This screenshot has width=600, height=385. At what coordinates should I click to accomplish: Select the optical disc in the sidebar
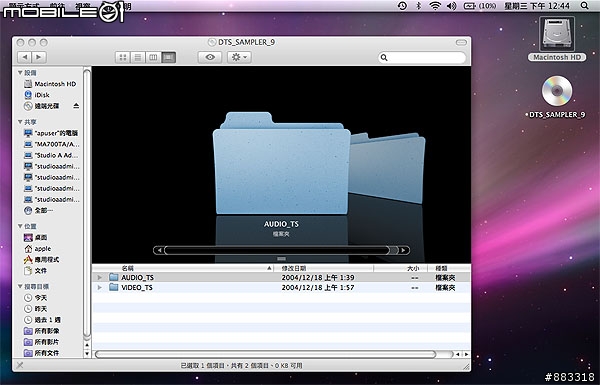41,106
